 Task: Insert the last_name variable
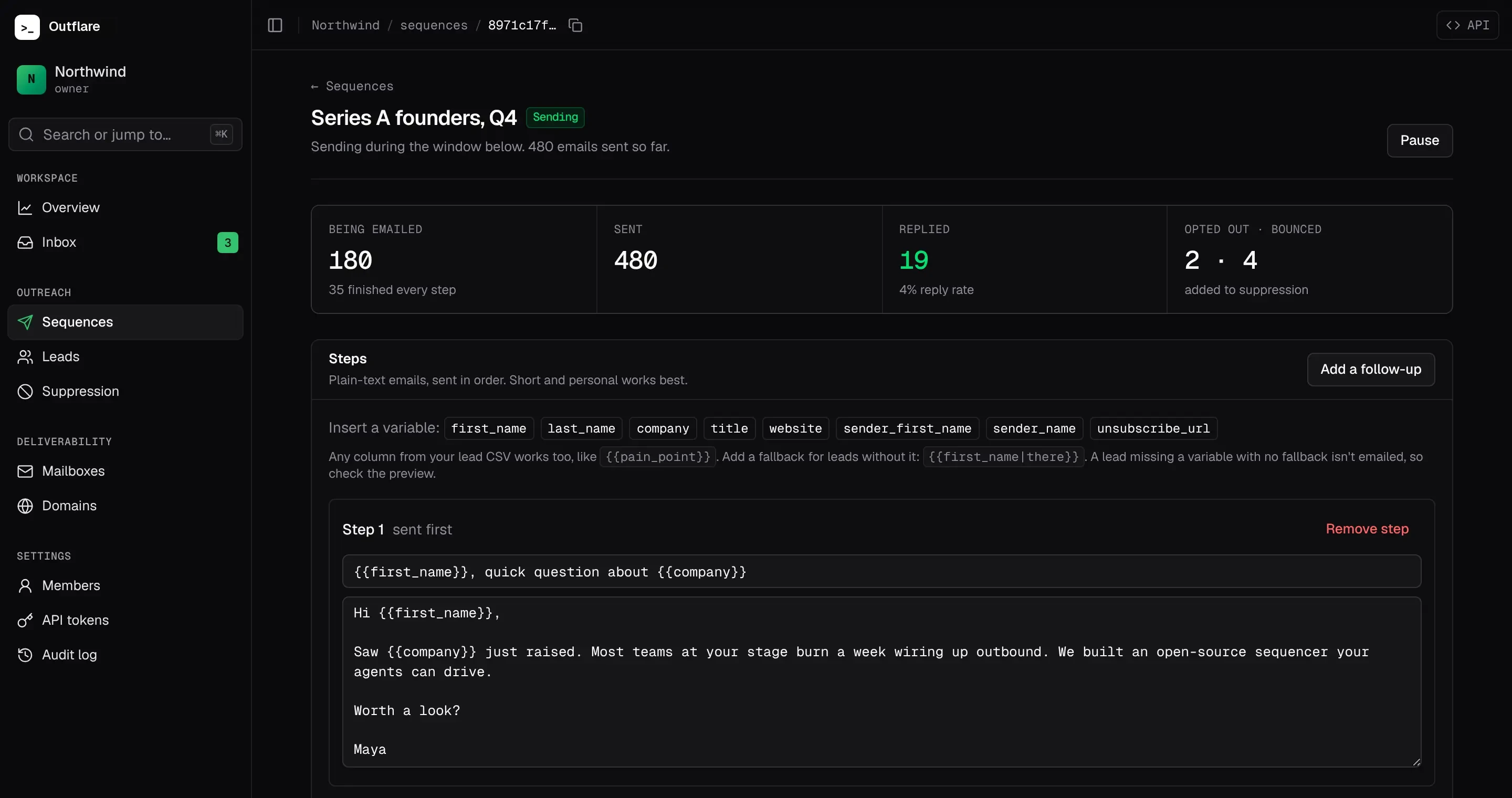(x=581, y=428)
